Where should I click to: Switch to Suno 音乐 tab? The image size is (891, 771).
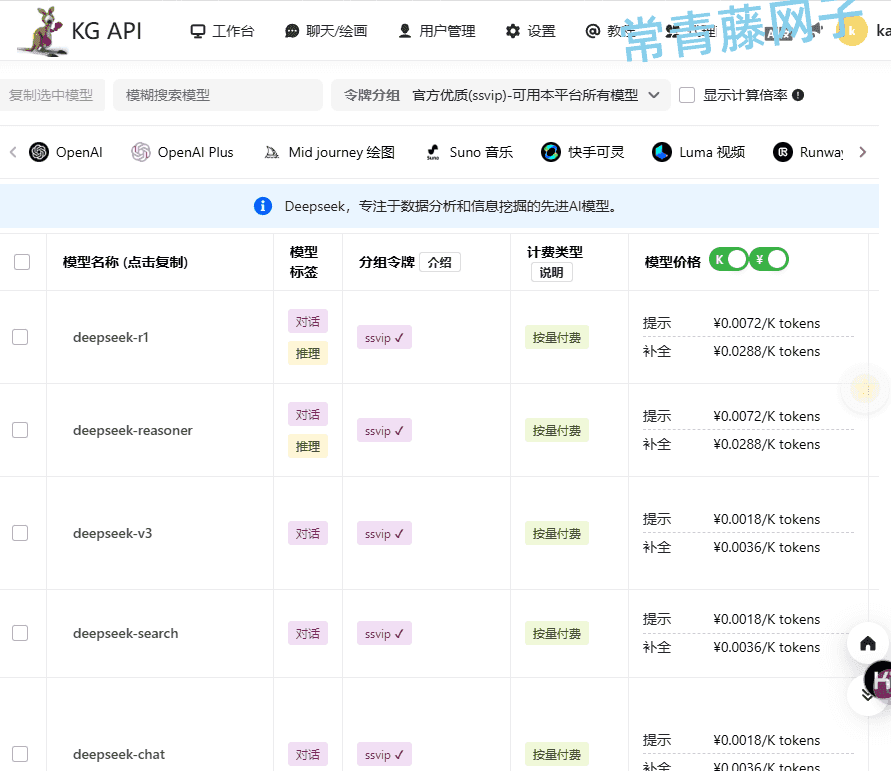click(x=469, y=152)
